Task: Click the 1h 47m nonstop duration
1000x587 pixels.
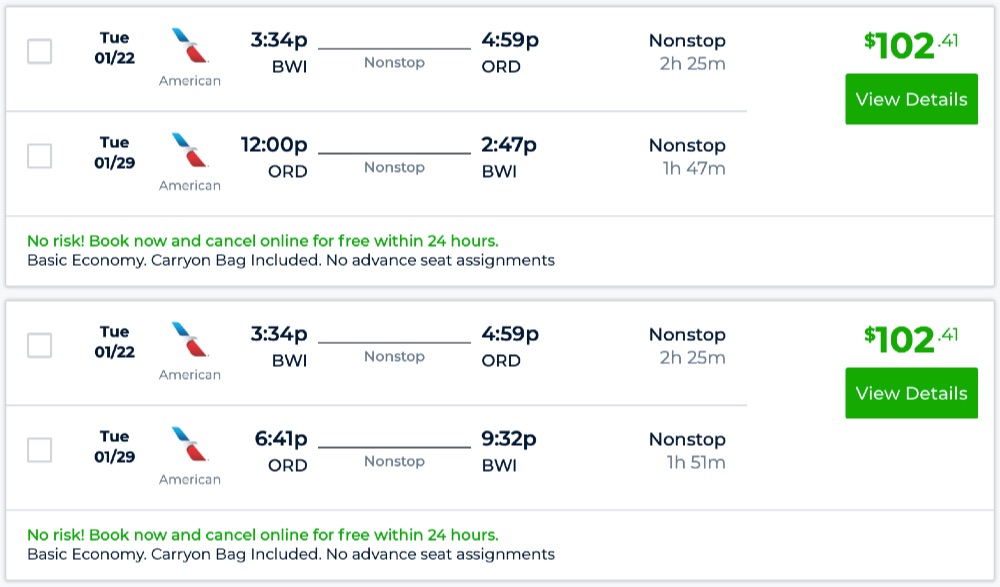Action: pyautogui.click(x=693, y=168)
